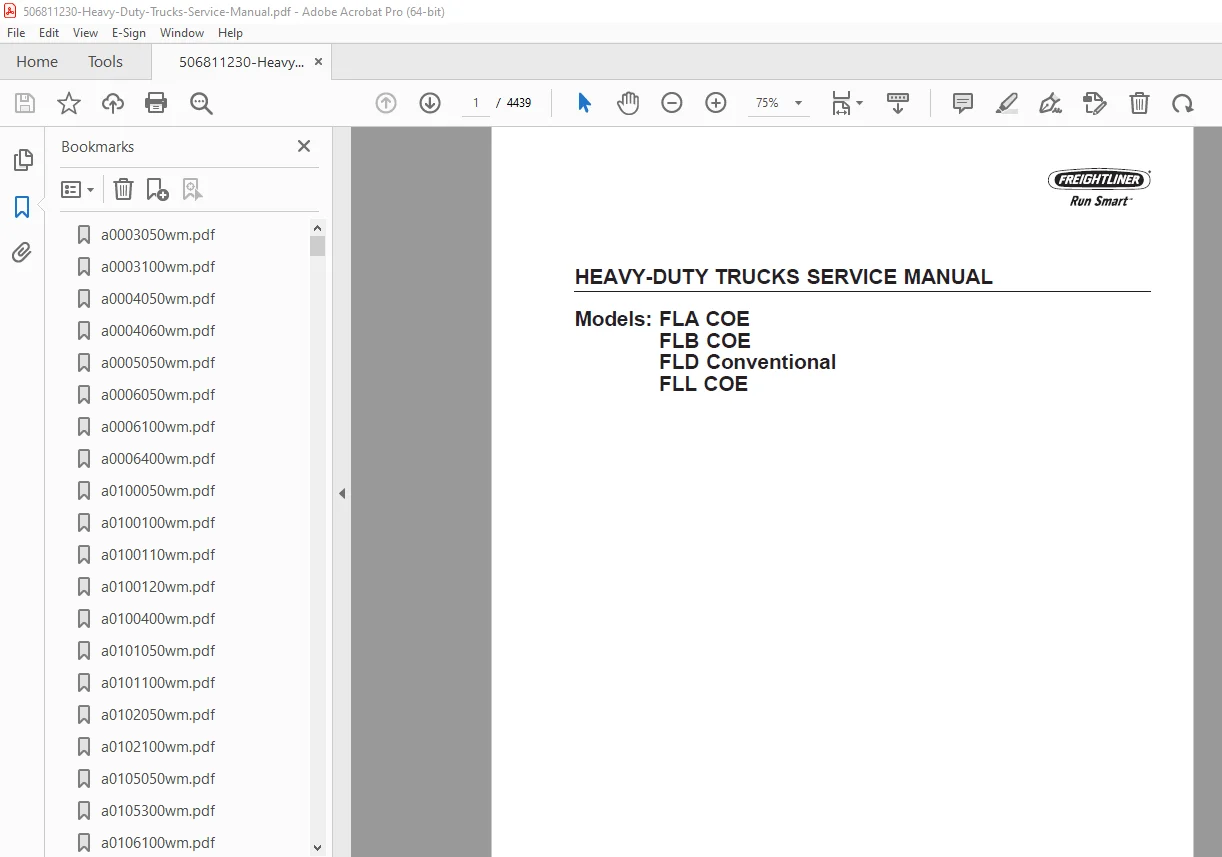Add a sticky note comment
The height and width of the screenshot is (857, 1222).
click(963, 103)
